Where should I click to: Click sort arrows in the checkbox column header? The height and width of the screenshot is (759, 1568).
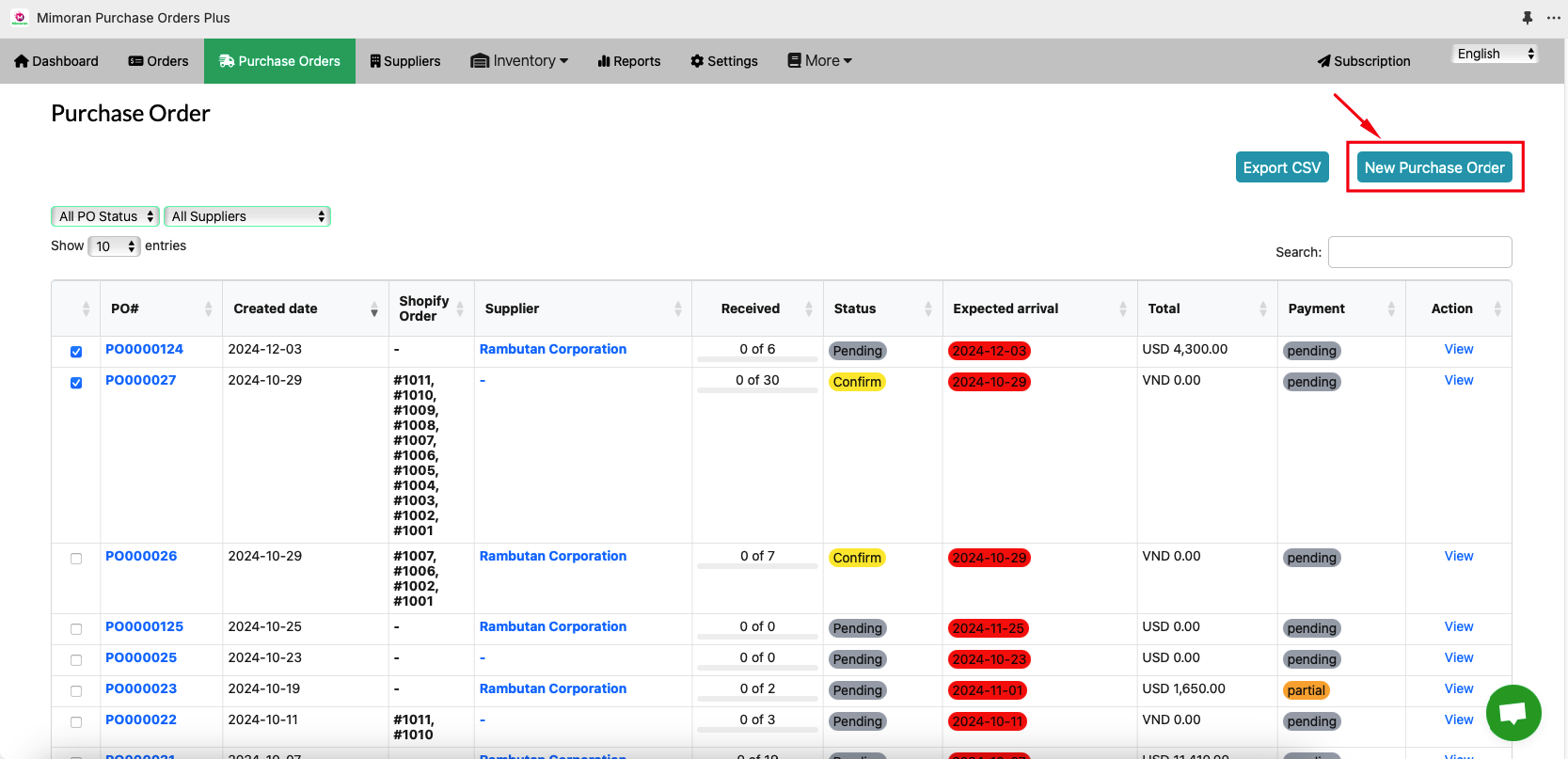(x=86, y=308)
